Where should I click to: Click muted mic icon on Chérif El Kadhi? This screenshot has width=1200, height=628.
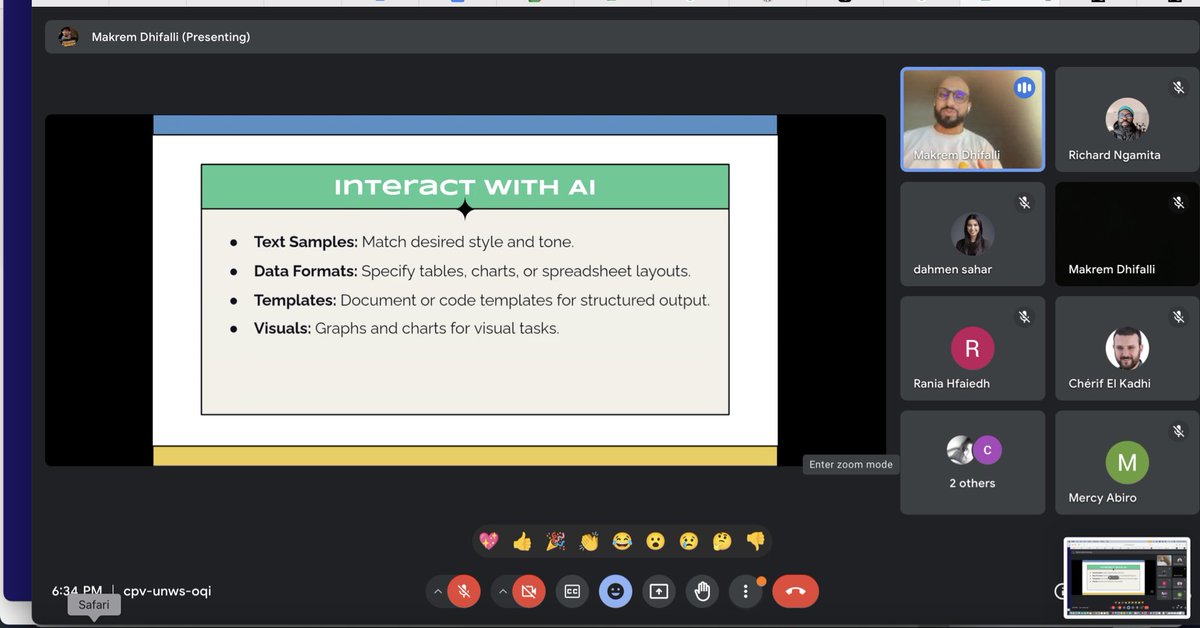tap(1178, 316)
